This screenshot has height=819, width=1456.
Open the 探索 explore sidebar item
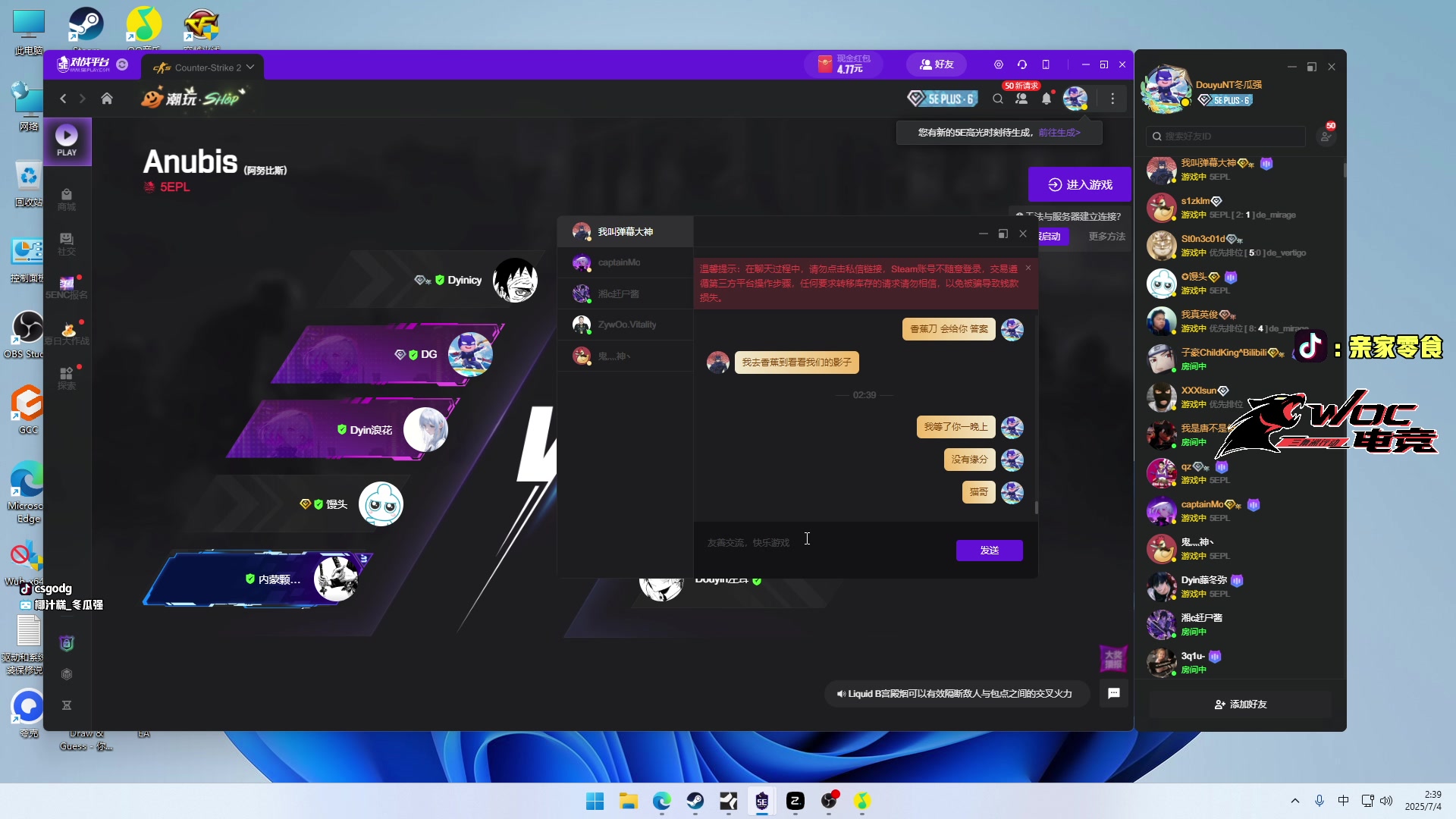pos(67,378)
